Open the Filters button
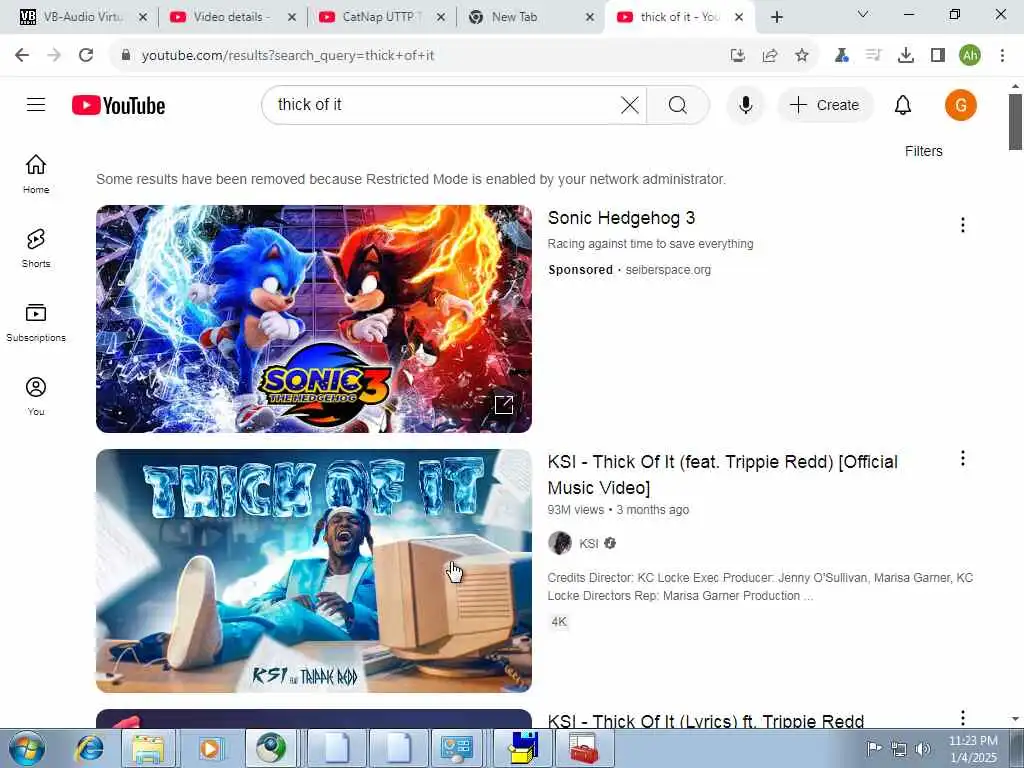Viewport: 1024px width, 768px height. pyautogui.click(x=923, y=151)
